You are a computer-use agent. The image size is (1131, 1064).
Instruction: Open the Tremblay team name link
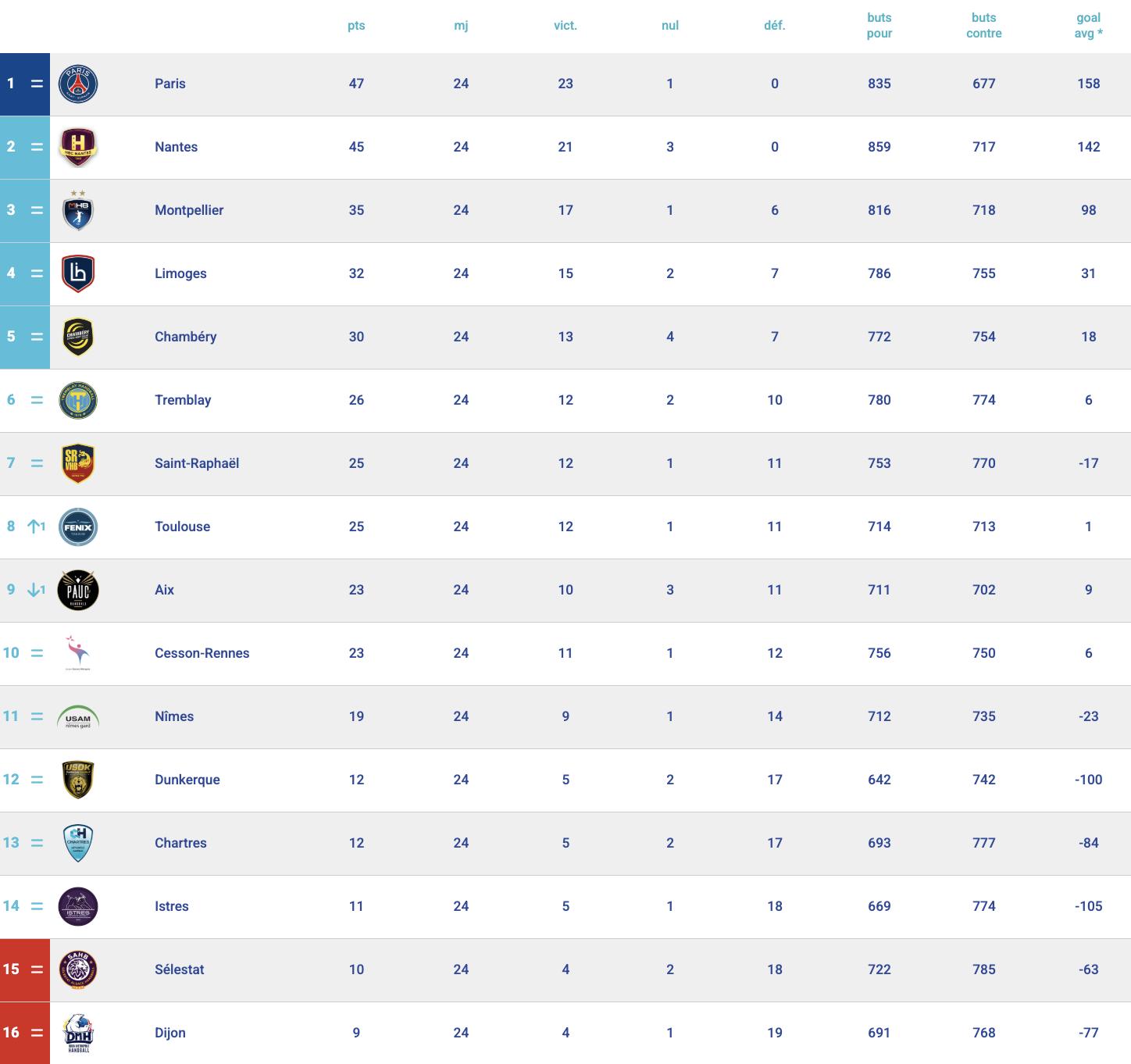coord(183,400)
